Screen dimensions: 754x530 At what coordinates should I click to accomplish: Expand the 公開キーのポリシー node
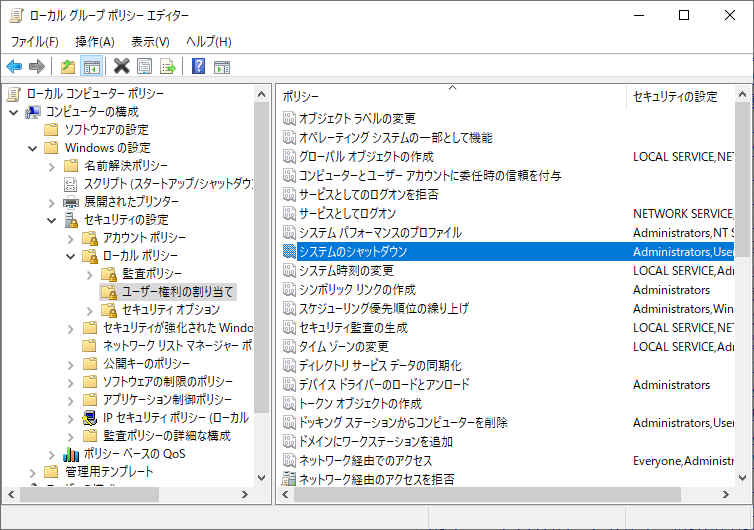pyautogui.click(x=71, y=365)
